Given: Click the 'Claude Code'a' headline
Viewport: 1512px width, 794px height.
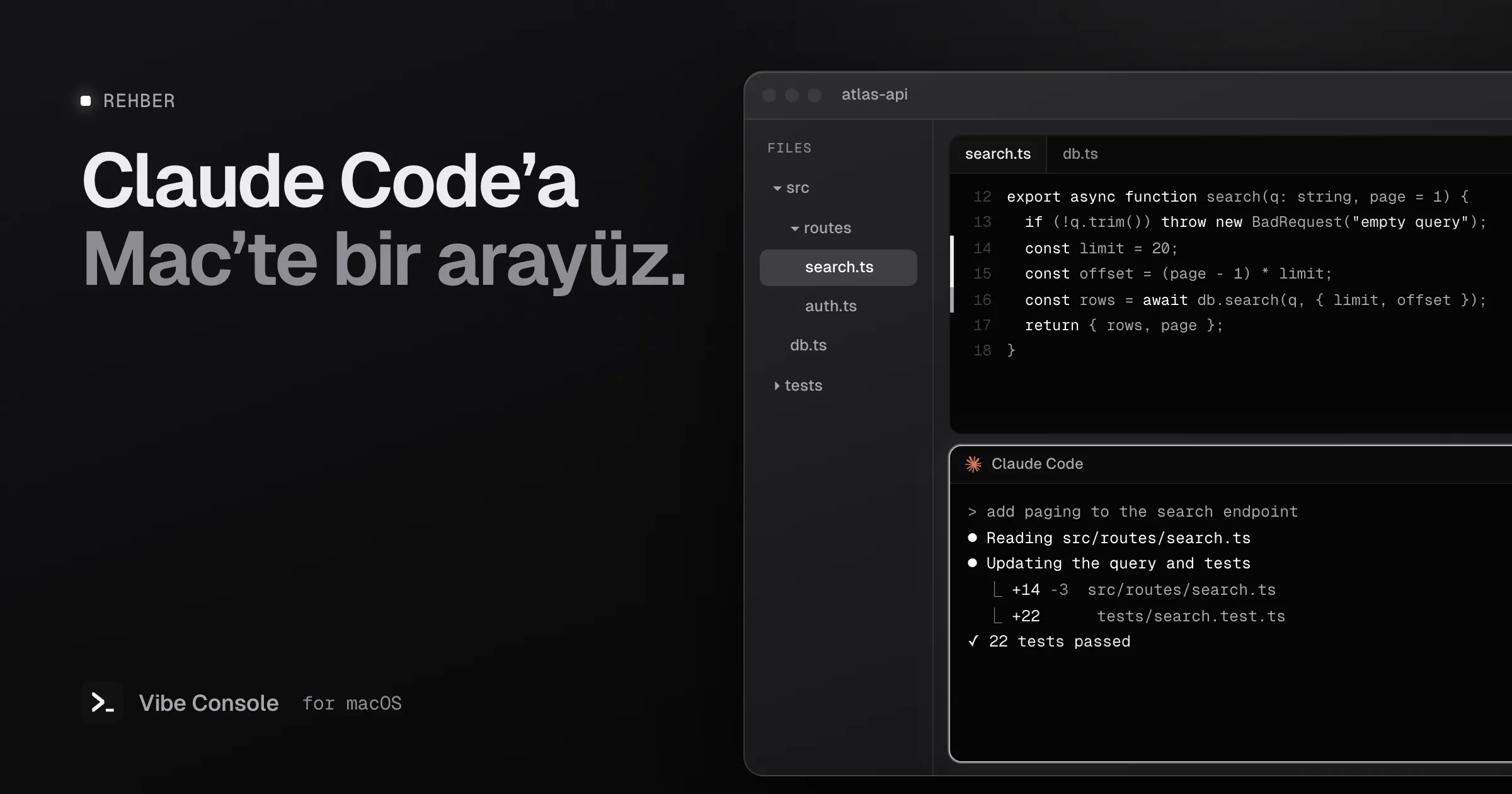Looking at the screenshot, I should pyautogui.click(x=330, y=181).
